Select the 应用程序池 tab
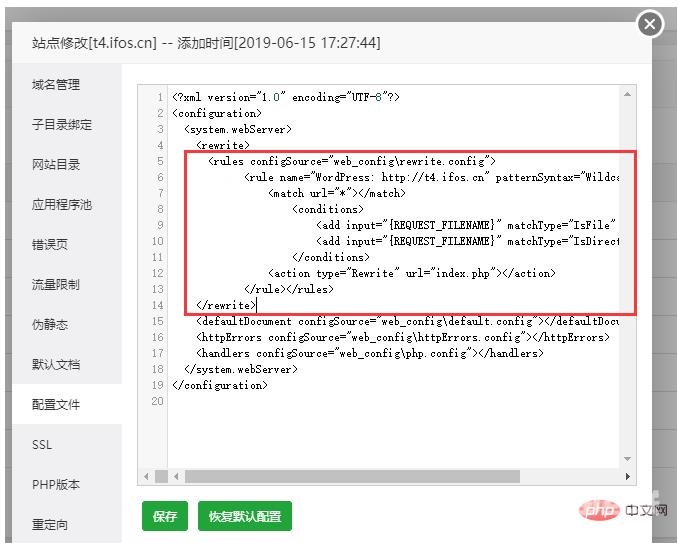The height and width of the screenshot is (543, 678). (x=62, y=205)
